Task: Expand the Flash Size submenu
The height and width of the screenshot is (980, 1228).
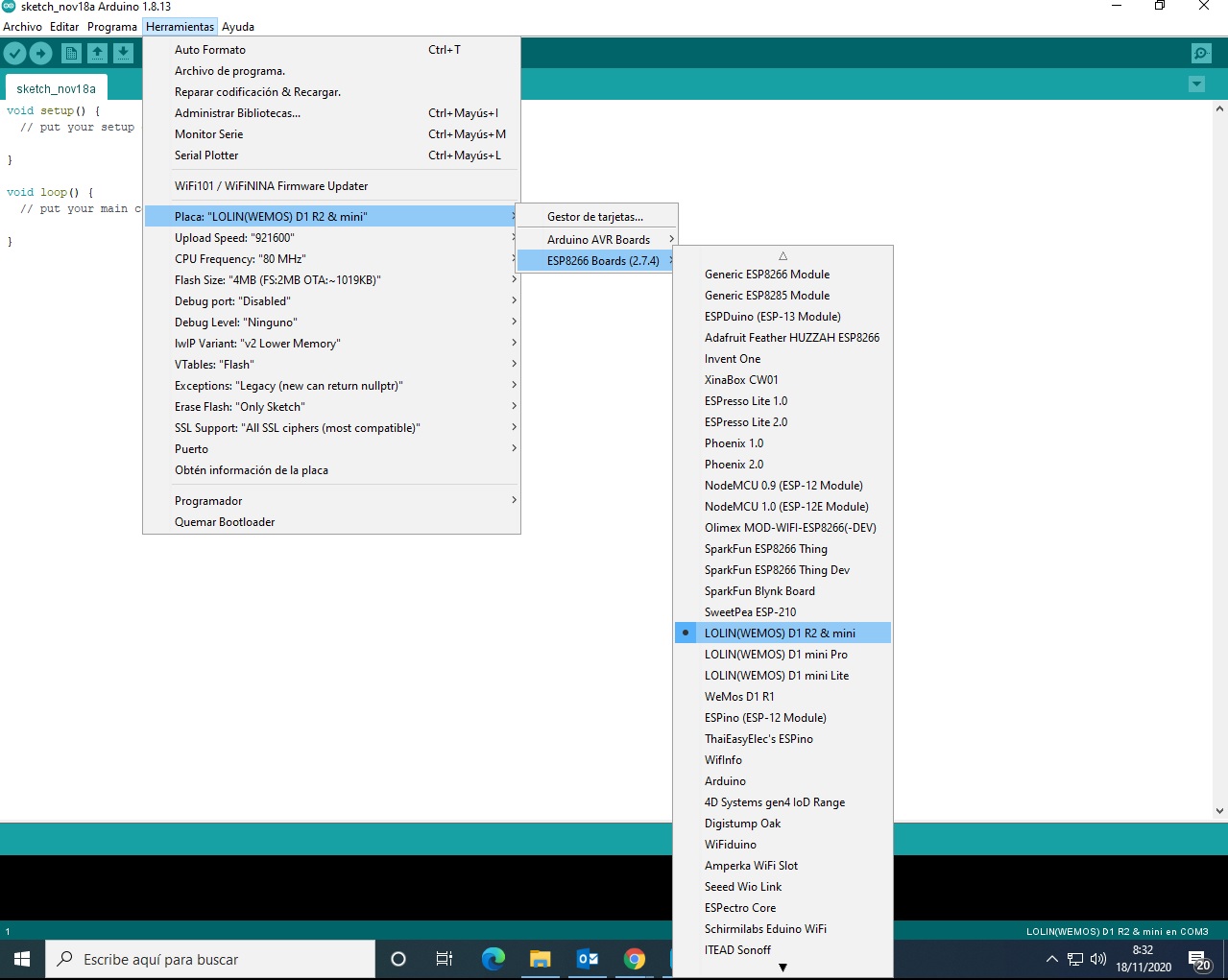Action: pyautogui.click(x=332, y=280)
